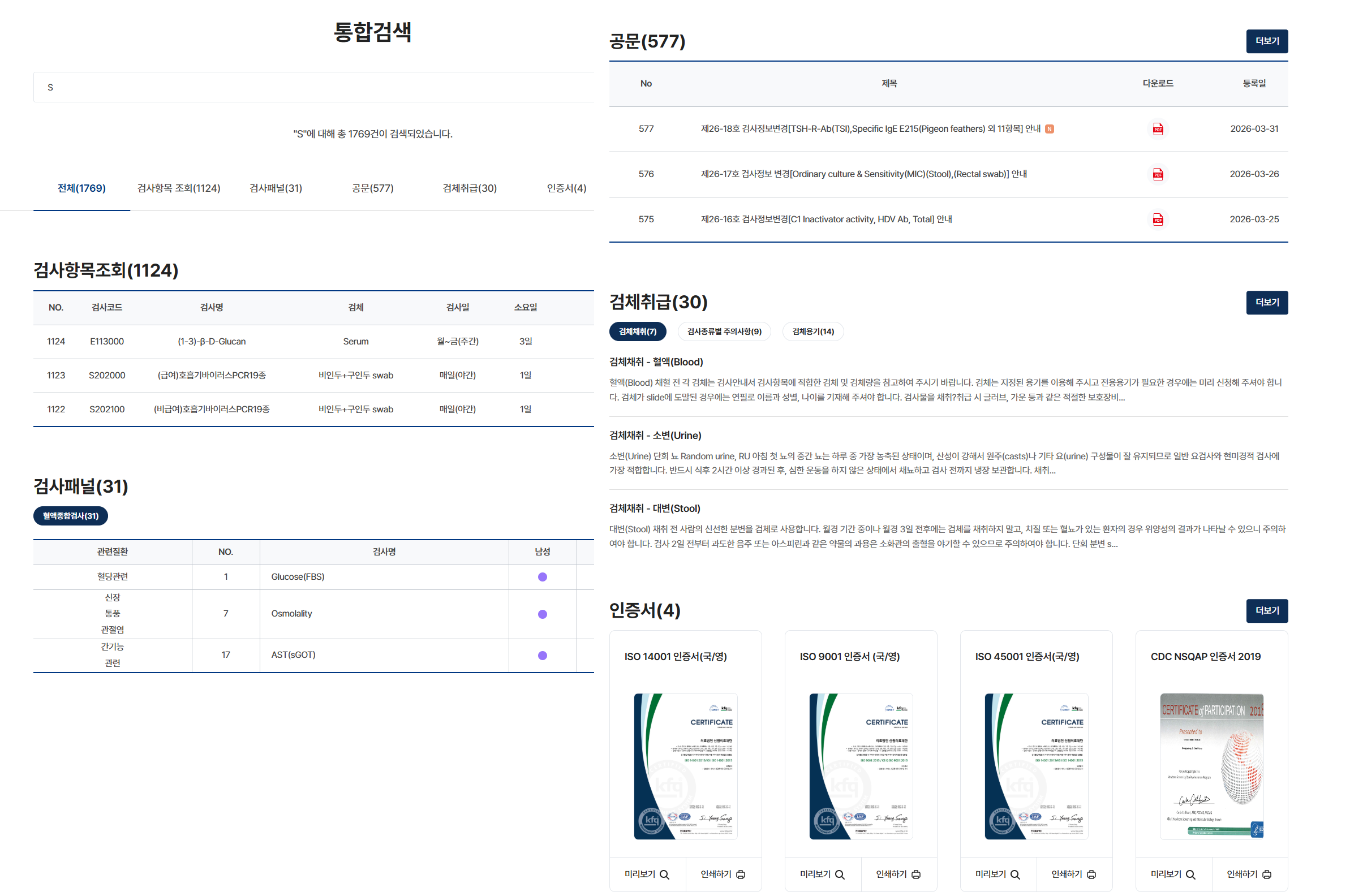Click purple male indicator for Glucose(FBS)
This screenshot has width=1350, height=896.
point(542,576)
